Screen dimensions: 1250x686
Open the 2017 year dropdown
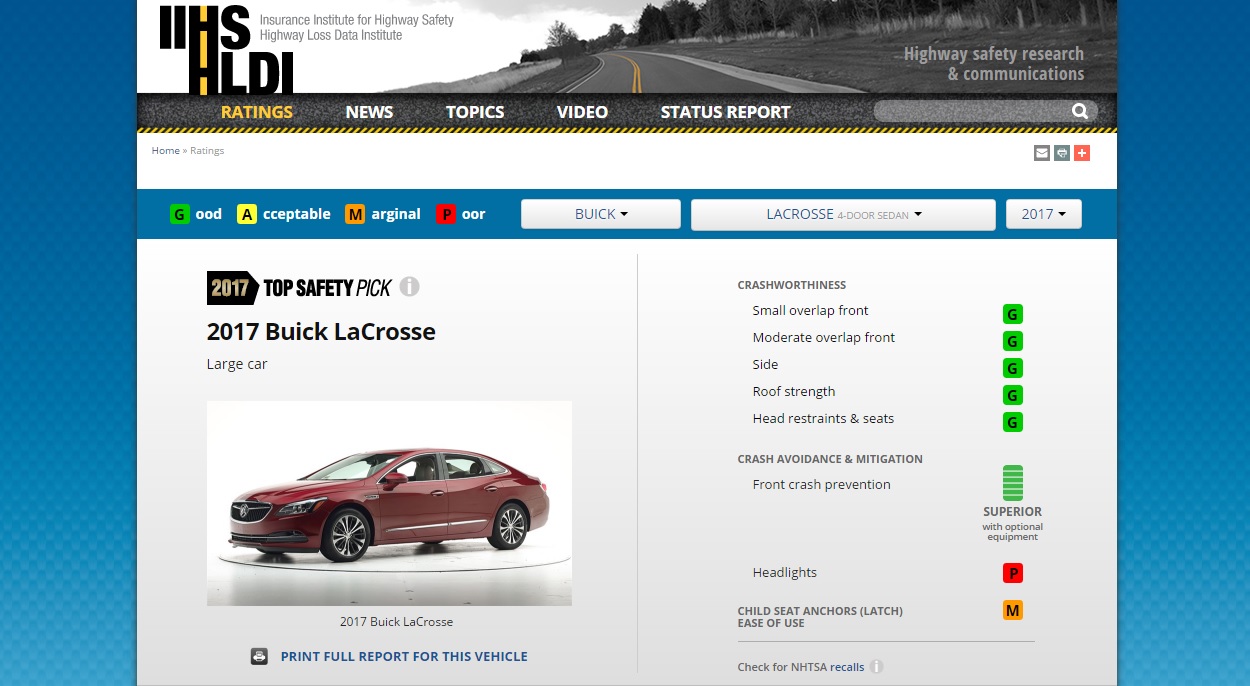click(x=1044, y=214)
